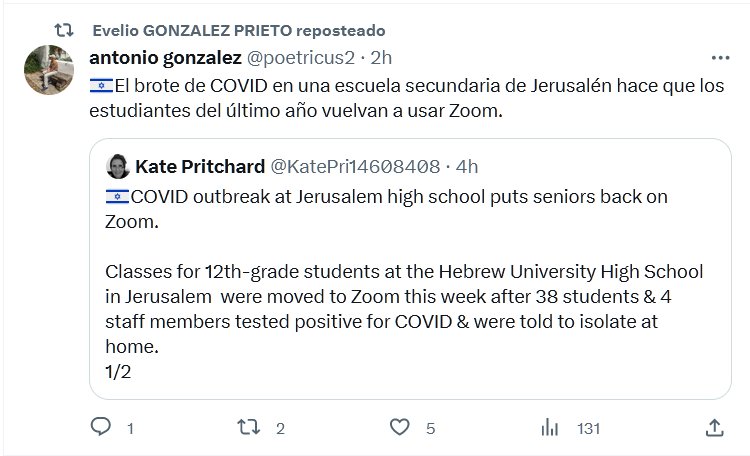Open antonio gonzalez profile avatar

pyautogui.click(x=46, y=70)
